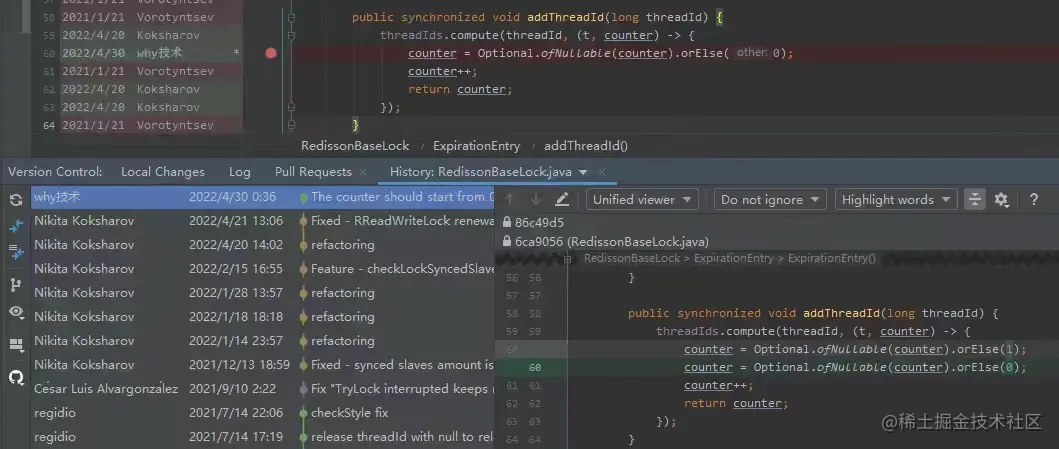Click annotation Vorotyntsev at line 64
This screenshot has height=449, width=1059.
[x=176, y=125]
